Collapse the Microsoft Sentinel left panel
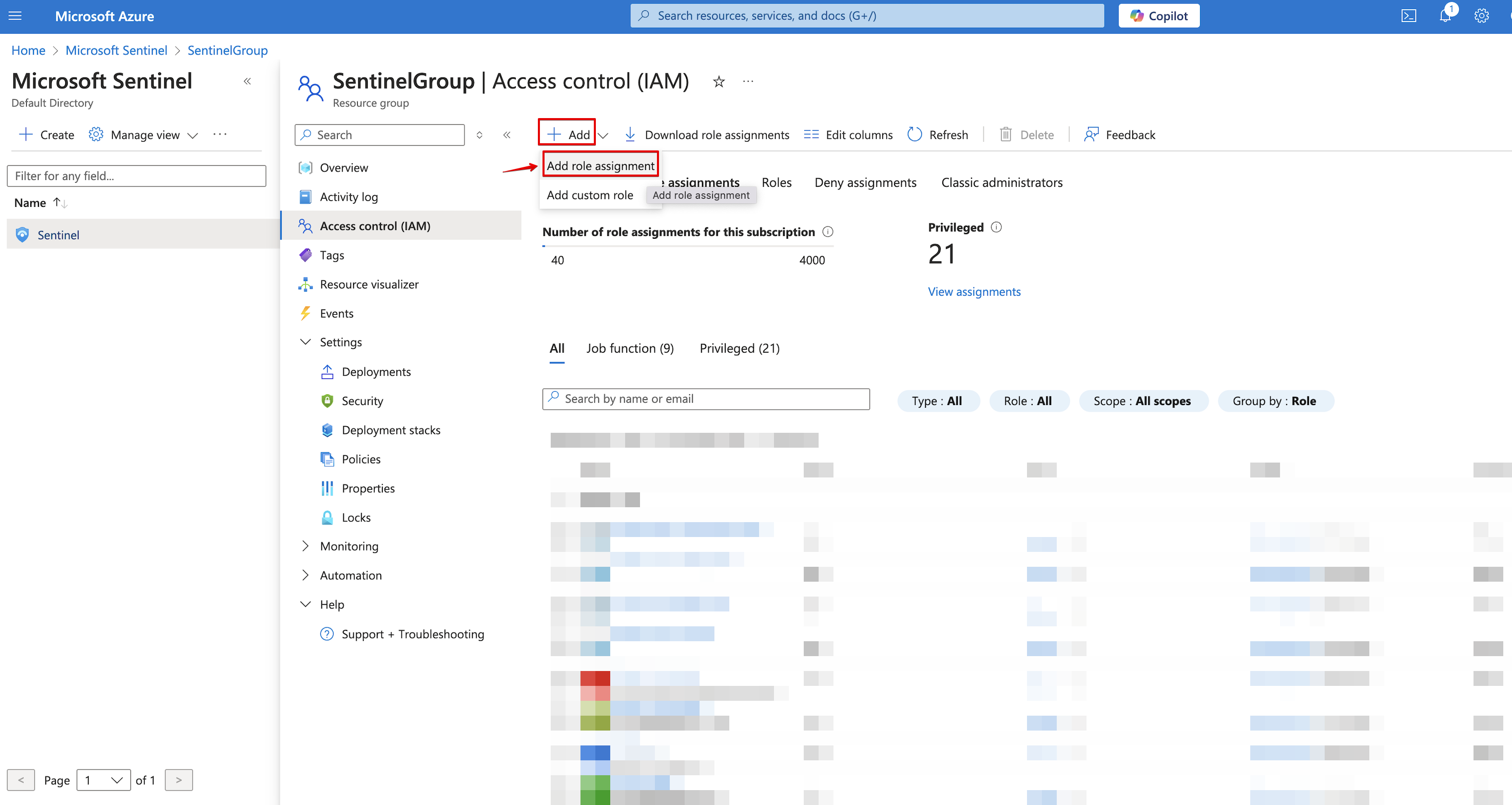The image size is (1512, 805). [247, 82]
